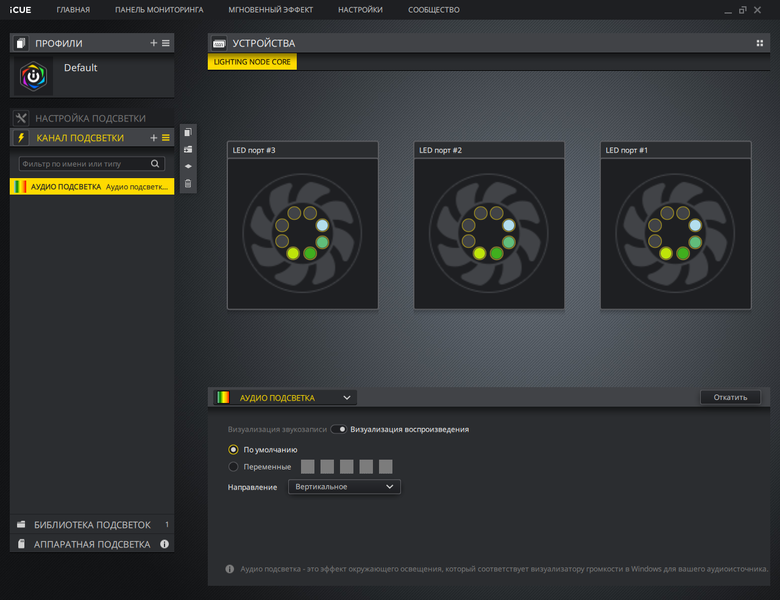
Task: Click the hardware lighting device icon
Action: point(21,544)
